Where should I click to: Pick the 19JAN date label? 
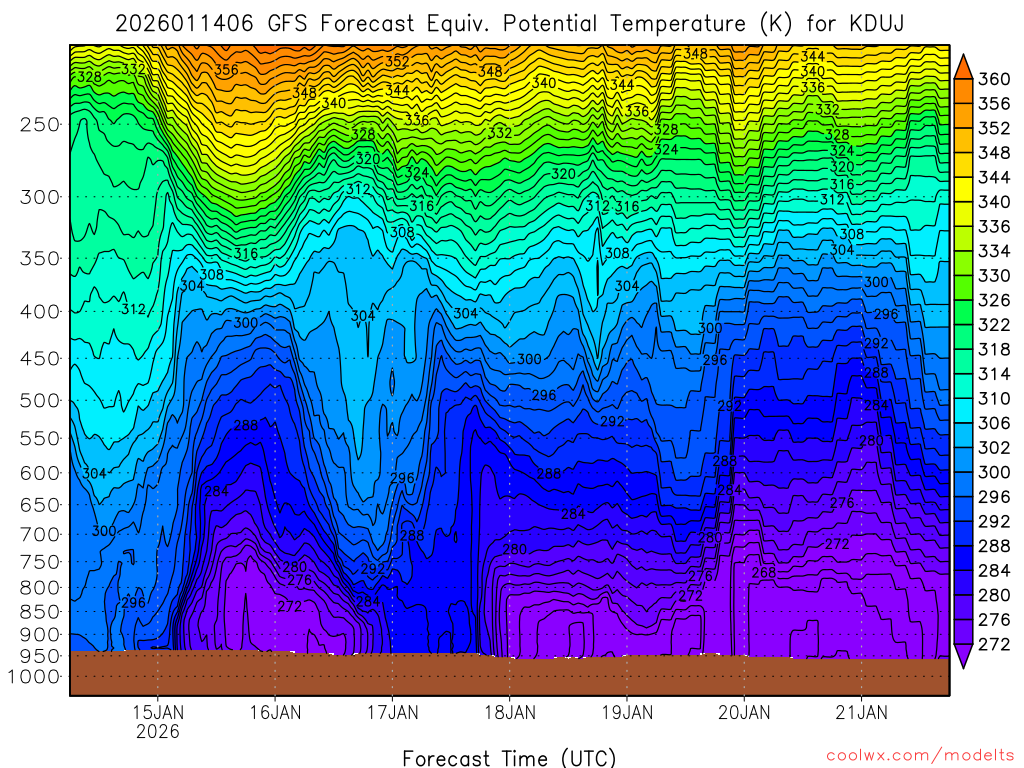[x=627, y=712]
